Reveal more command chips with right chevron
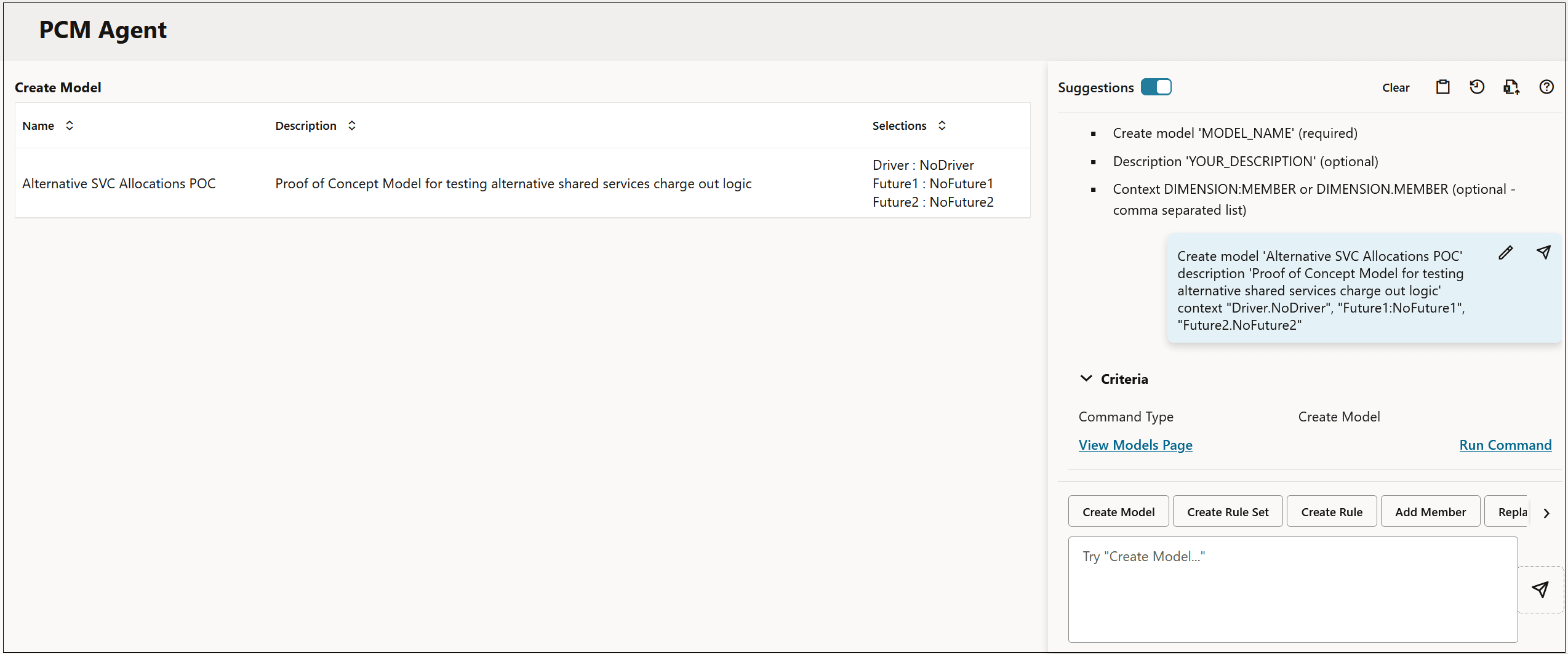The image size is (1568, 654). click(1546, 512)
